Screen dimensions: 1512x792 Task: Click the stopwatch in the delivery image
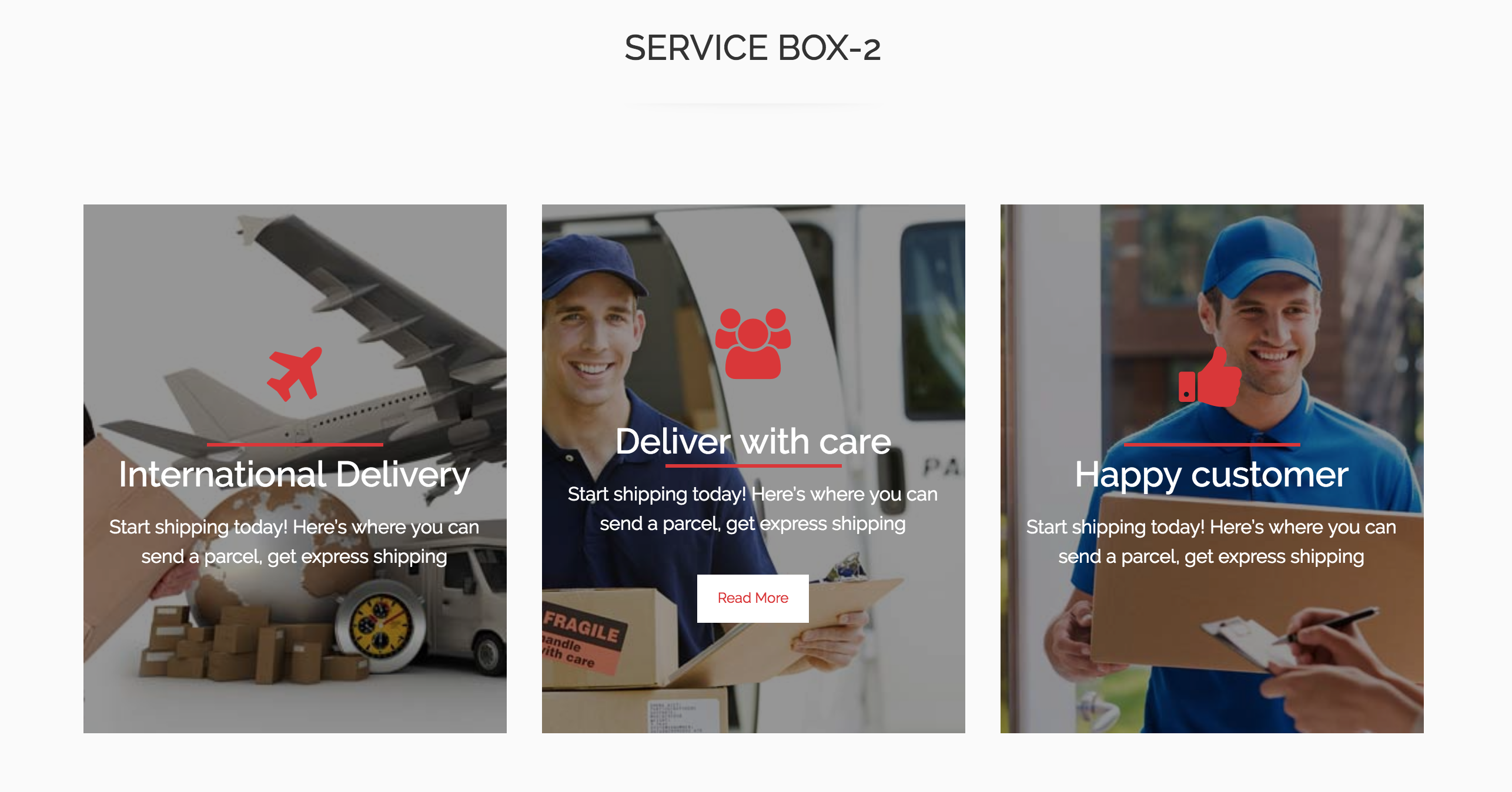click(x=381, y=629)
